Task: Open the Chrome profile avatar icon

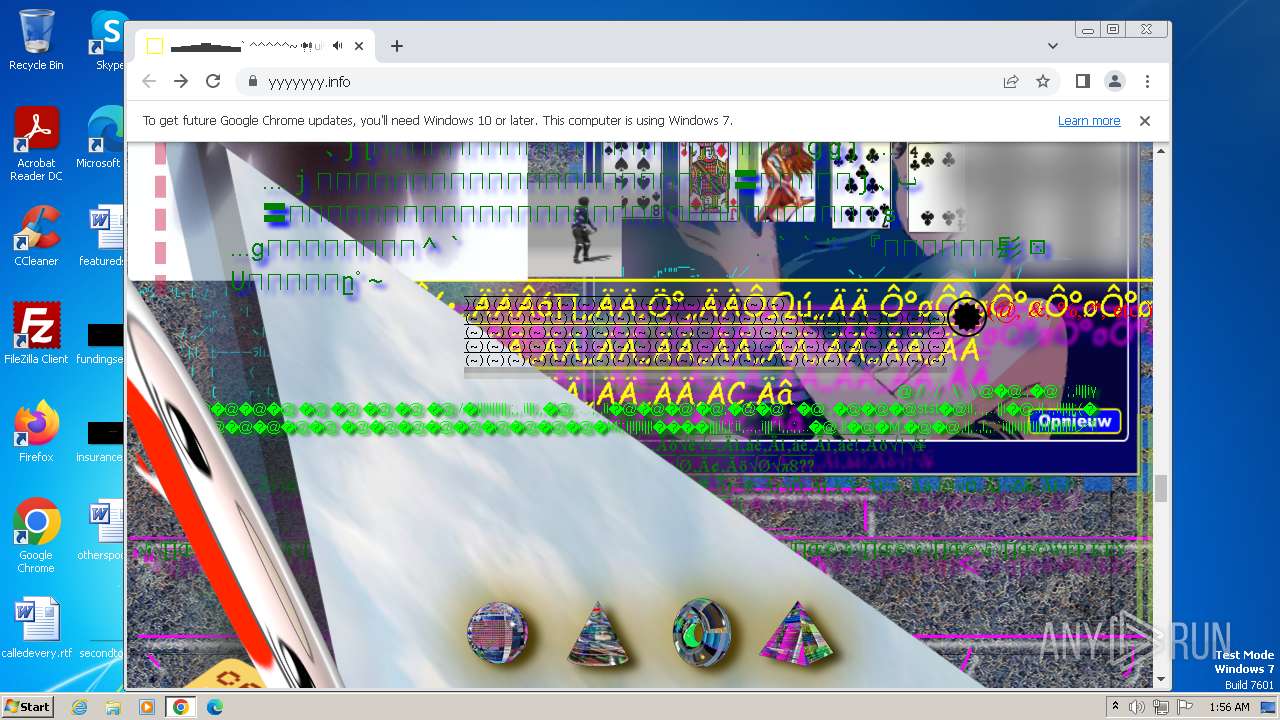Action: (1114, 81)
